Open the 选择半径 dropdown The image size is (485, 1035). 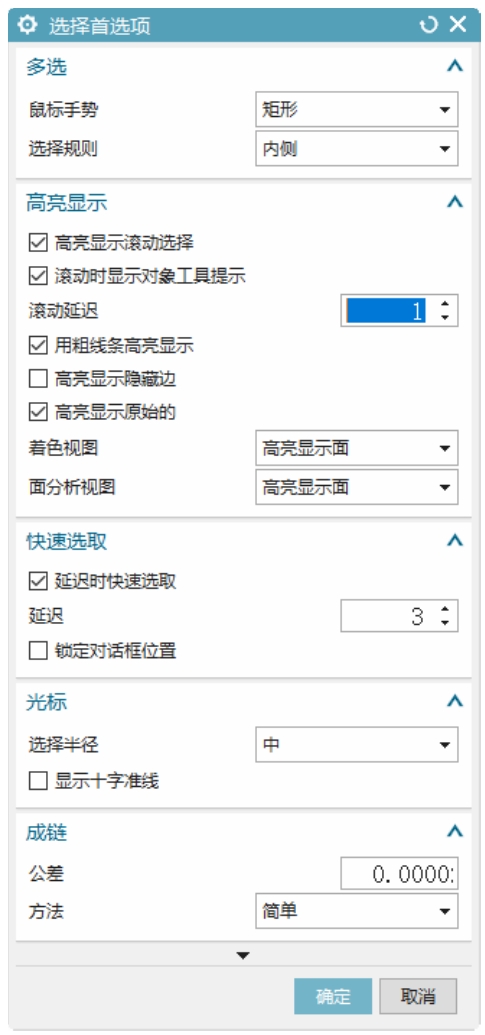pyautogui.click(x=356, y=745)
